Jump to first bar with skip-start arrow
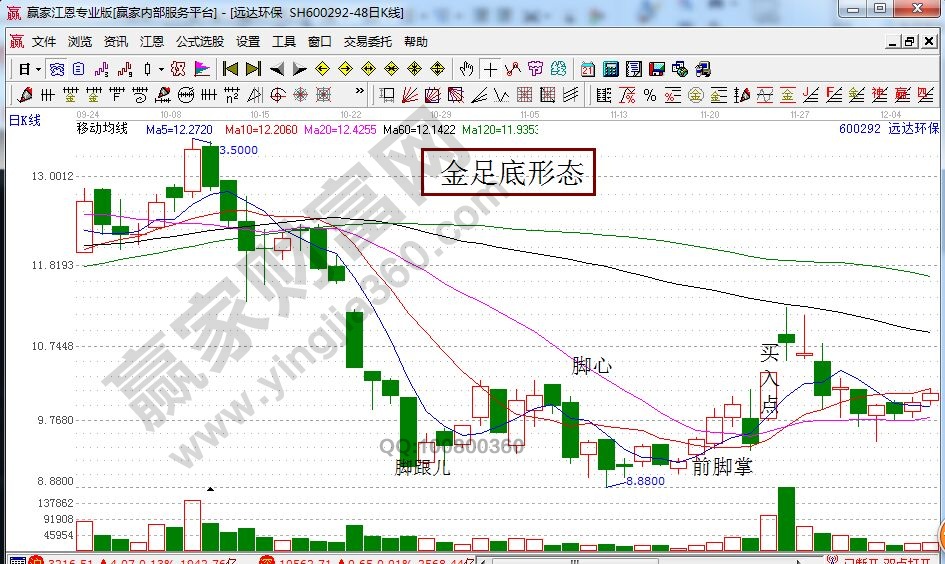Screen dimensions: 945x564 coord(230,69)
